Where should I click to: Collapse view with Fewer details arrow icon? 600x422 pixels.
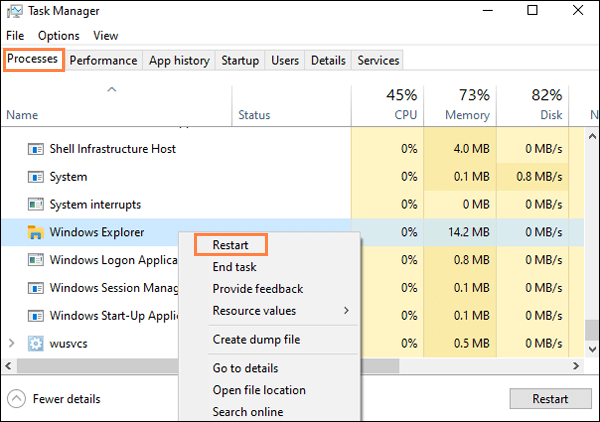(16, 399)
